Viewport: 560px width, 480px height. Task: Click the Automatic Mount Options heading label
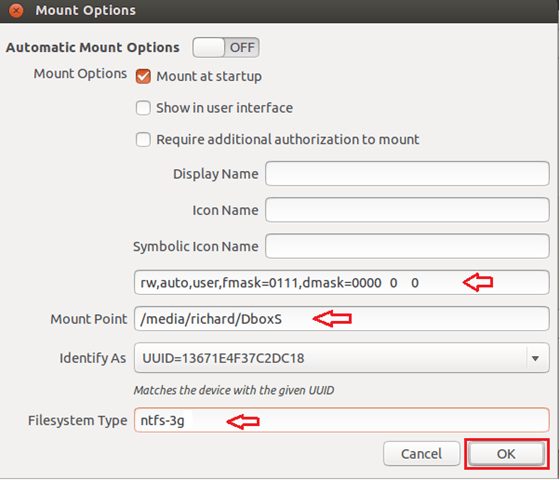(x=92, y=48)
